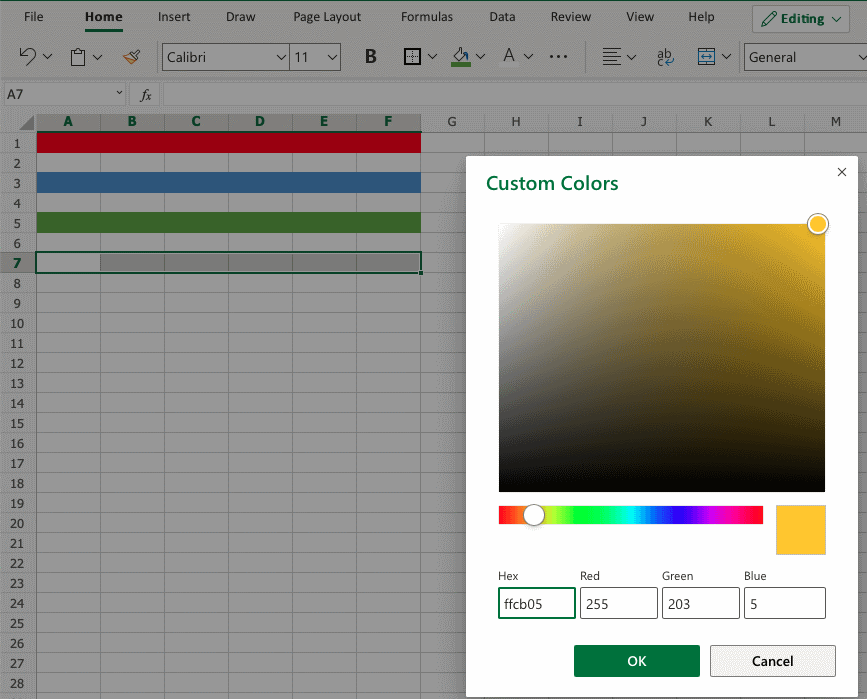Click the Merge cells icon
Screen dimensions: 867x699
(x=707, y=57)
